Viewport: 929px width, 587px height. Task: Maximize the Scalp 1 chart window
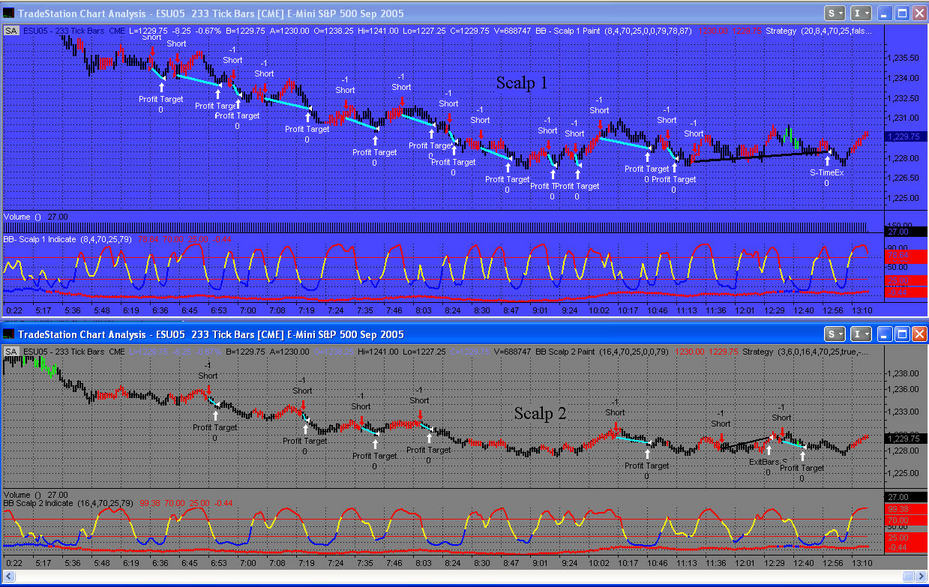tap(902, 13)
